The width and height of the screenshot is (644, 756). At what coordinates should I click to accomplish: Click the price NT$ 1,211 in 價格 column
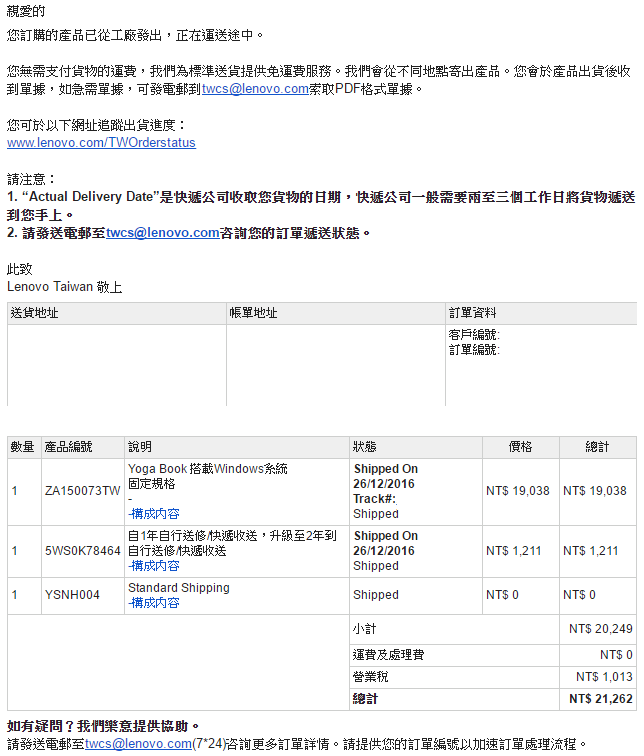pos(513,551)
